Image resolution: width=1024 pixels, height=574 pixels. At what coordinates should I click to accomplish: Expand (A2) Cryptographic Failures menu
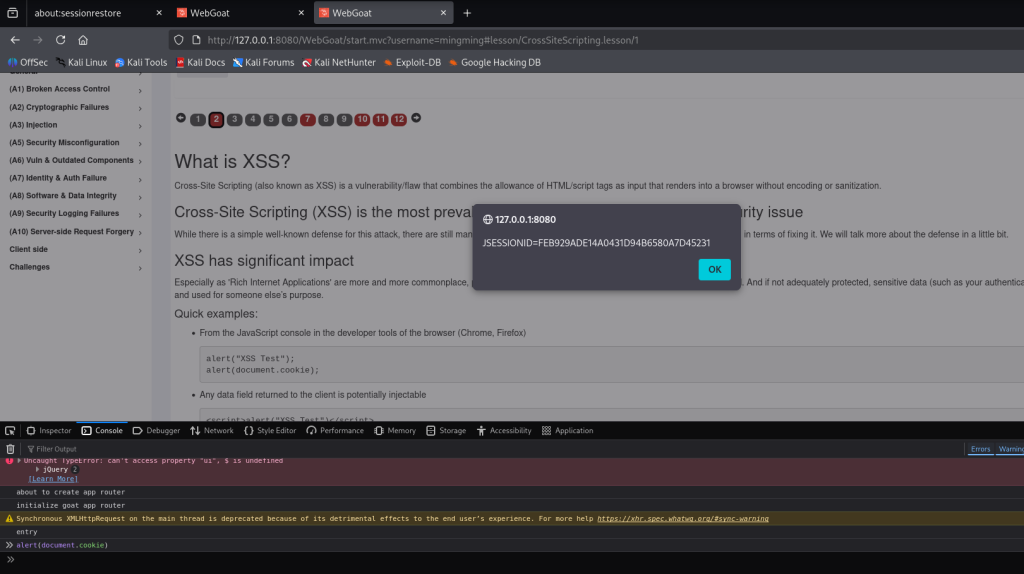point(76,108)
